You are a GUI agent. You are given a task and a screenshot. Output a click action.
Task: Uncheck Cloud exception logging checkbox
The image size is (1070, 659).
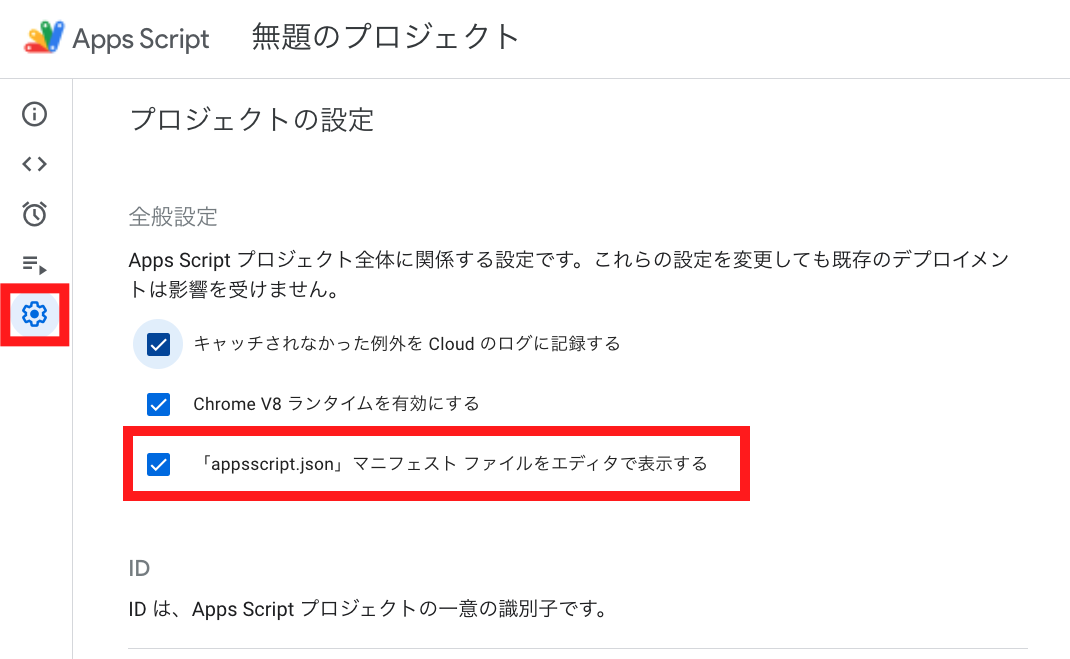pos(158,343)
